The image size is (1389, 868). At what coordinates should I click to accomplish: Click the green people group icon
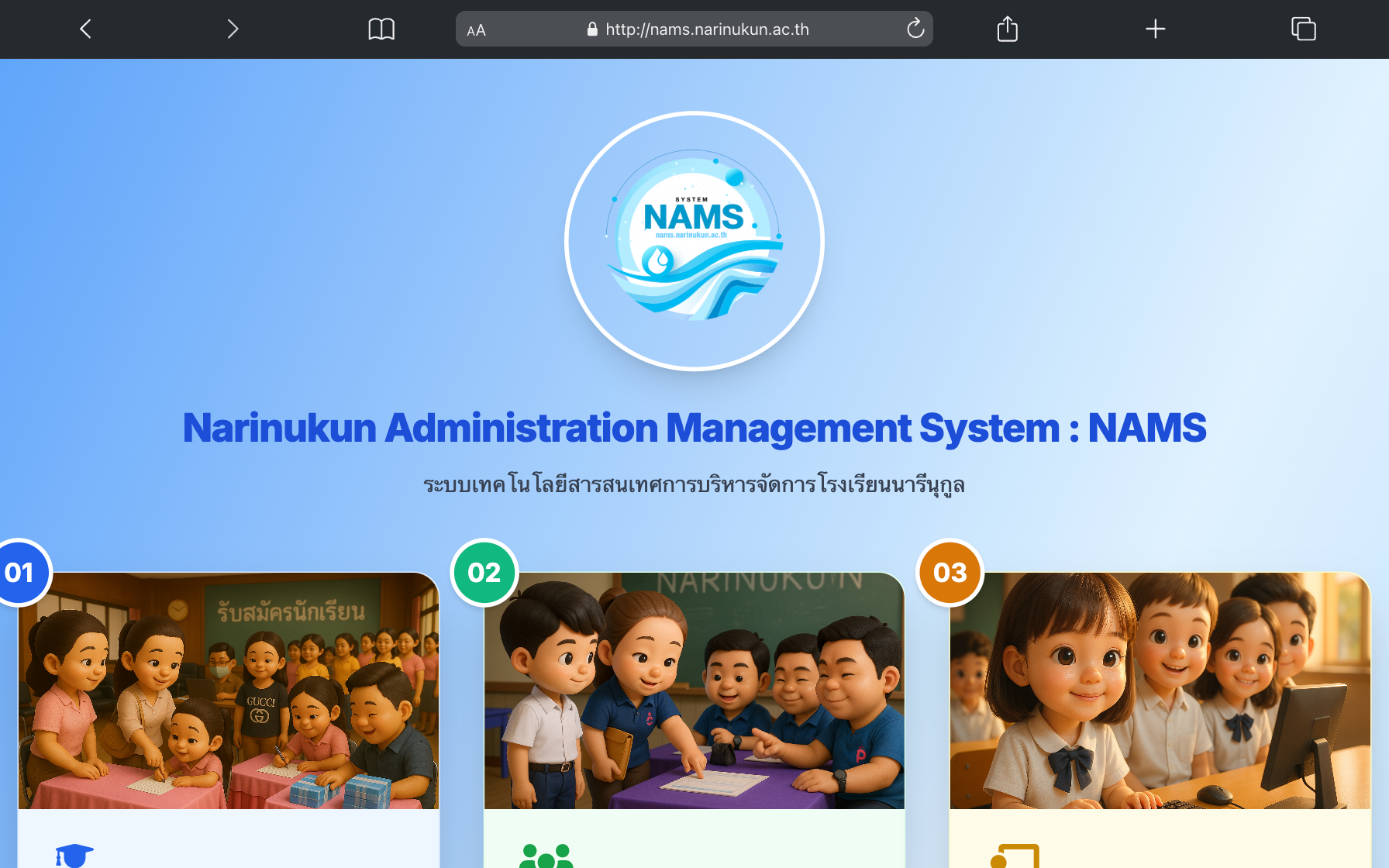pos(546,856)
